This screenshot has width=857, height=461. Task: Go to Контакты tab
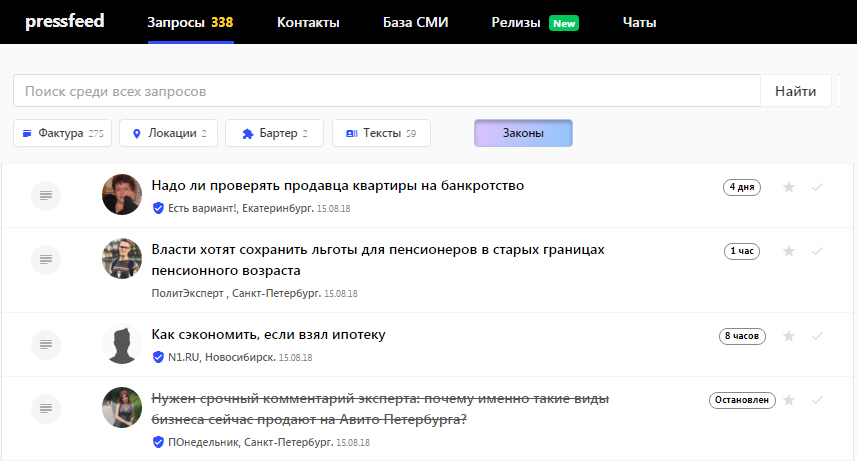(x=308, y=22)
